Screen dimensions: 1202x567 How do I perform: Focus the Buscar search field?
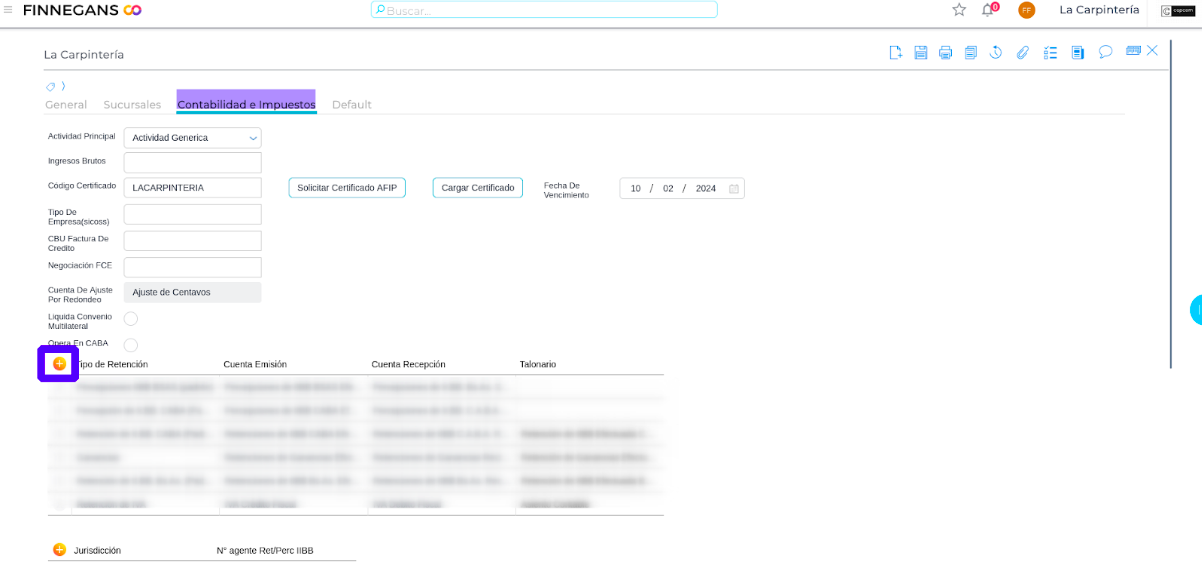click(x=544, y=10)
